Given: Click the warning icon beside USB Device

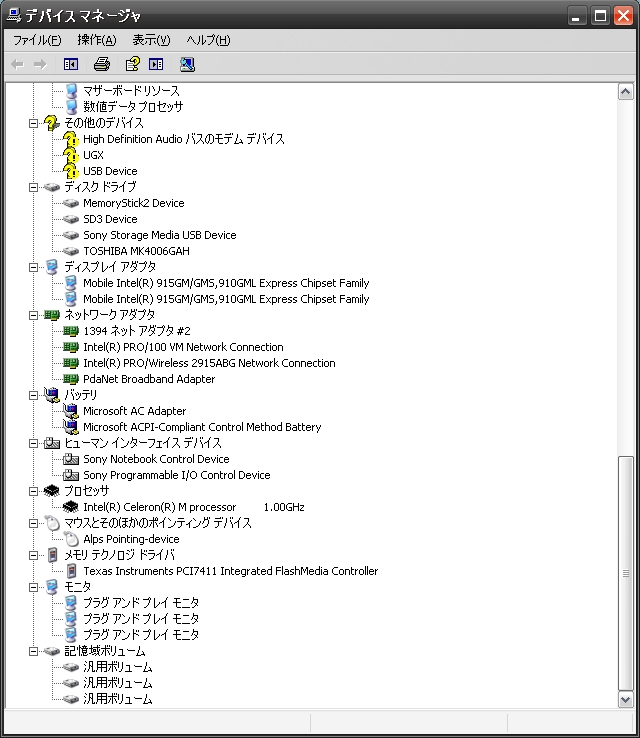Looking at the screenshot, I should point(71,171).
